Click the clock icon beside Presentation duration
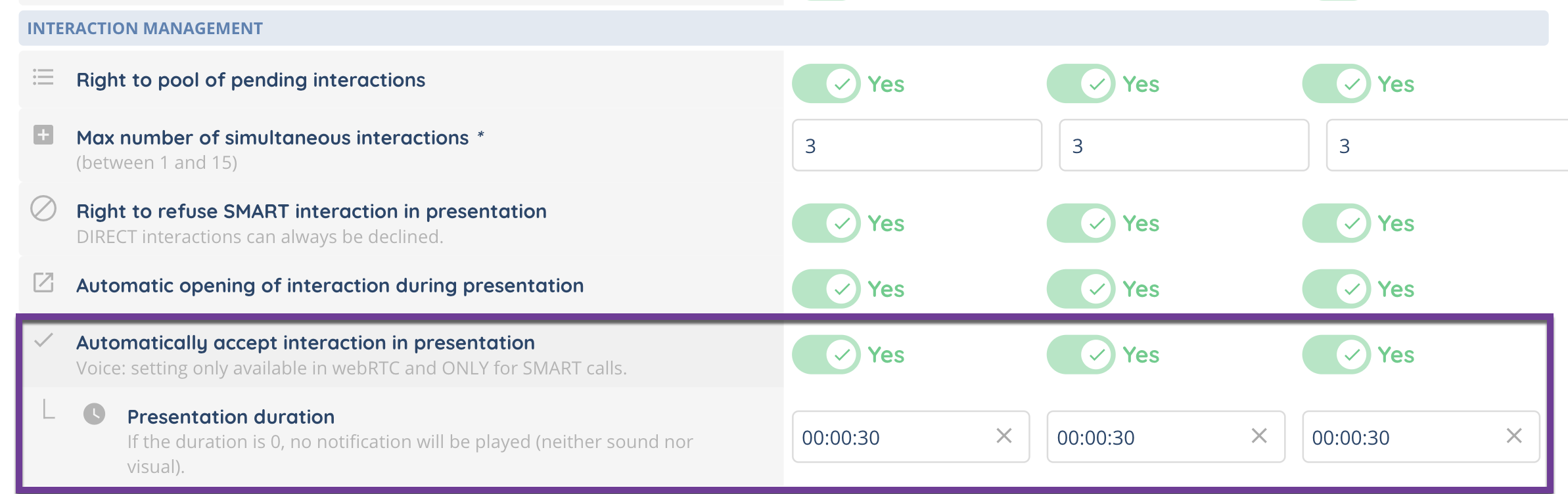 [x=94, y=414]
